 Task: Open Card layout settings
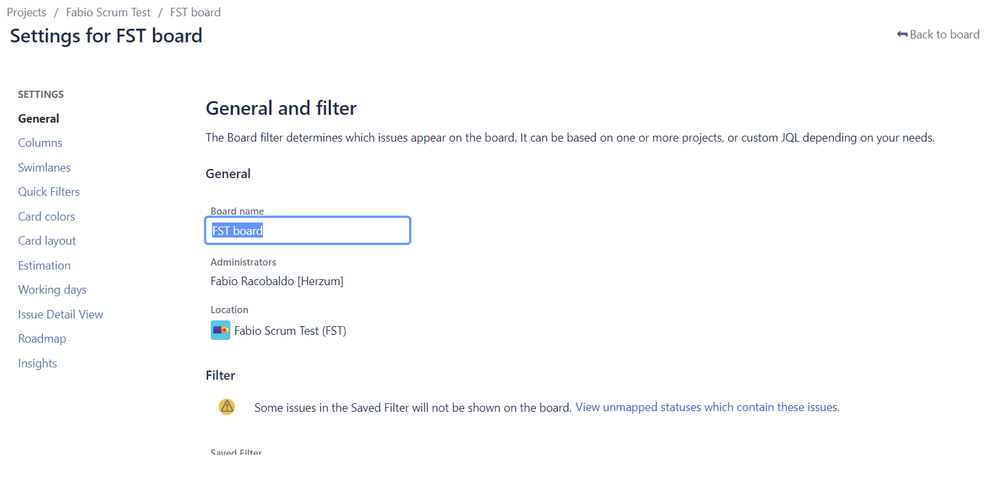(47, 241)
